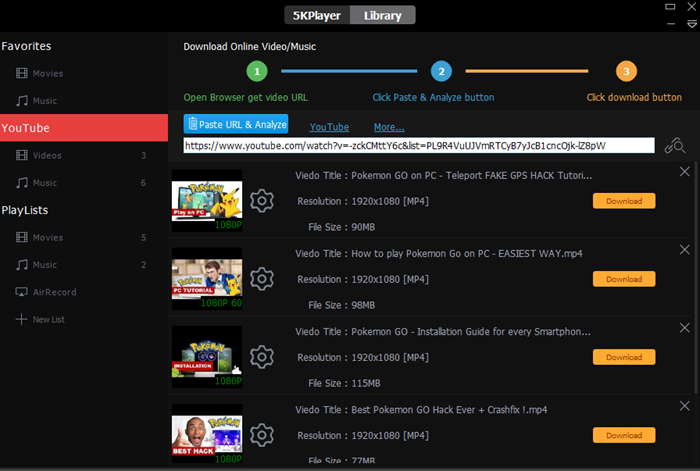Switch to the 5KPlayer tab

tap(317, 16)
